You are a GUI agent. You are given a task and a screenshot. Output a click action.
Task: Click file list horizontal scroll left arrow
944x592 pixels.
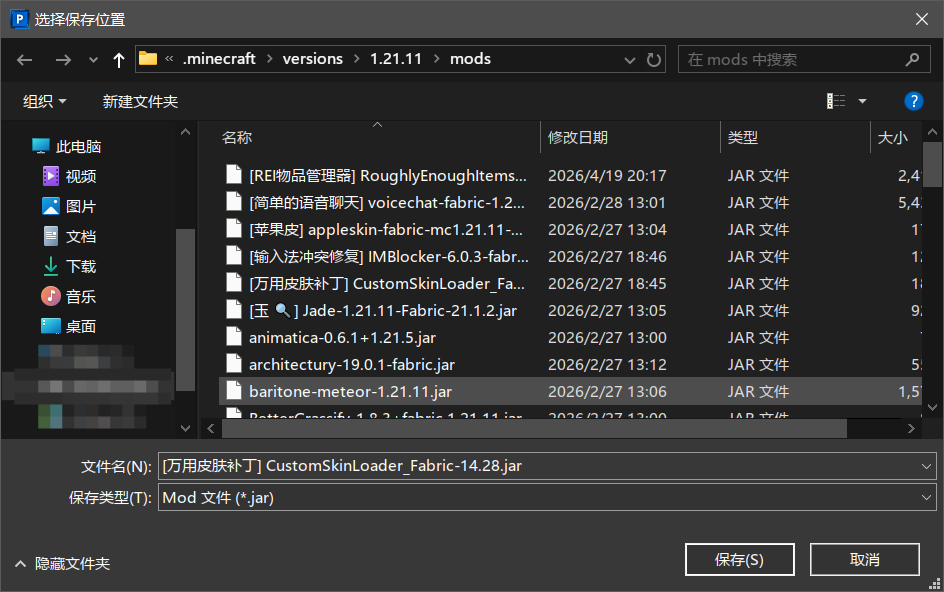pos(210,428)
